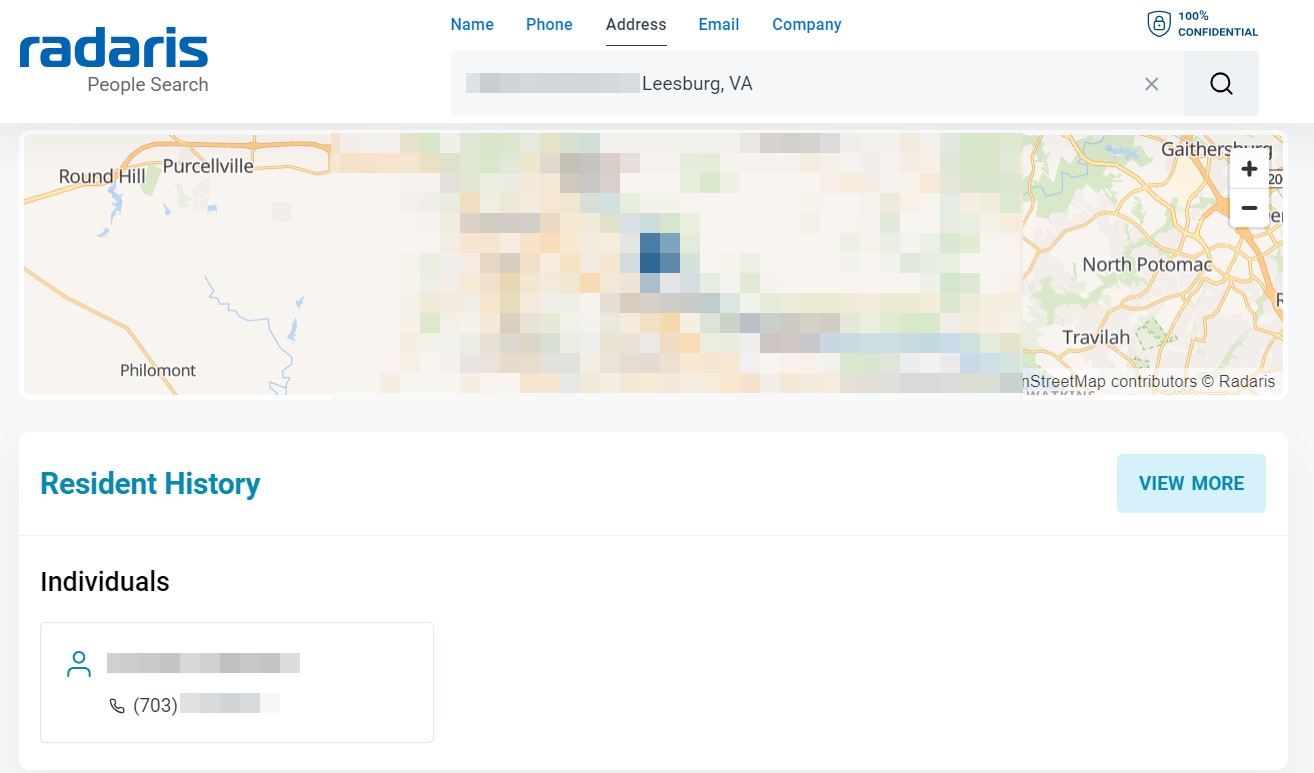The image size is (1314, 773).
Task: Open the Company search tab
Action: point(806,25)
